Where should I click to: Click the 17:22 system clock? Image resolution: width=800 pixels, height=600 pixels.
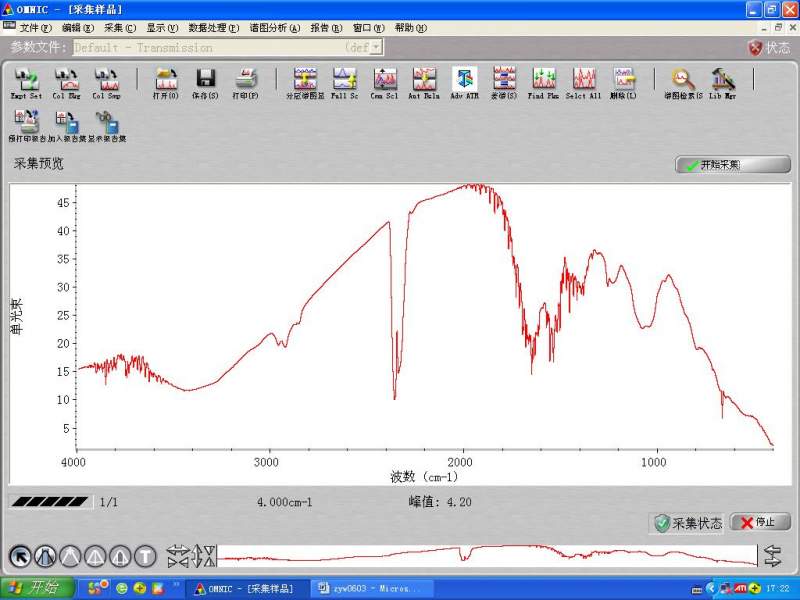(778, 588)
